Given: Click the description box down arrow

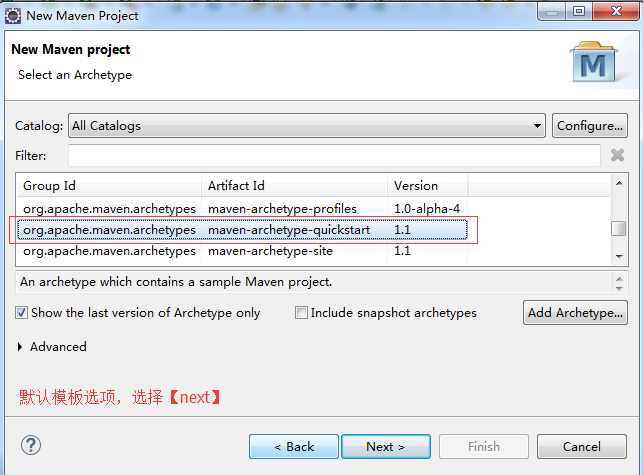Looking at the screenshot, I should click(619, 288).
